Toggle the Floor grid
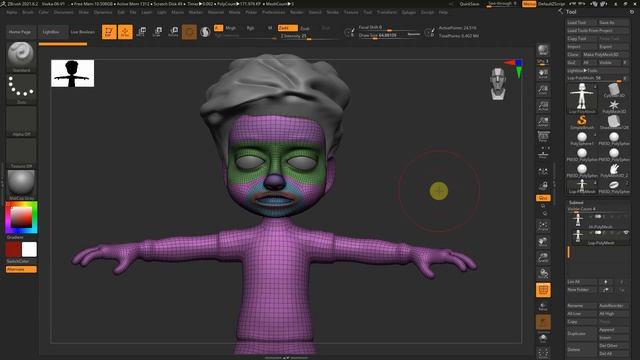This screenshot has height=360, width=640. [543, 153]
